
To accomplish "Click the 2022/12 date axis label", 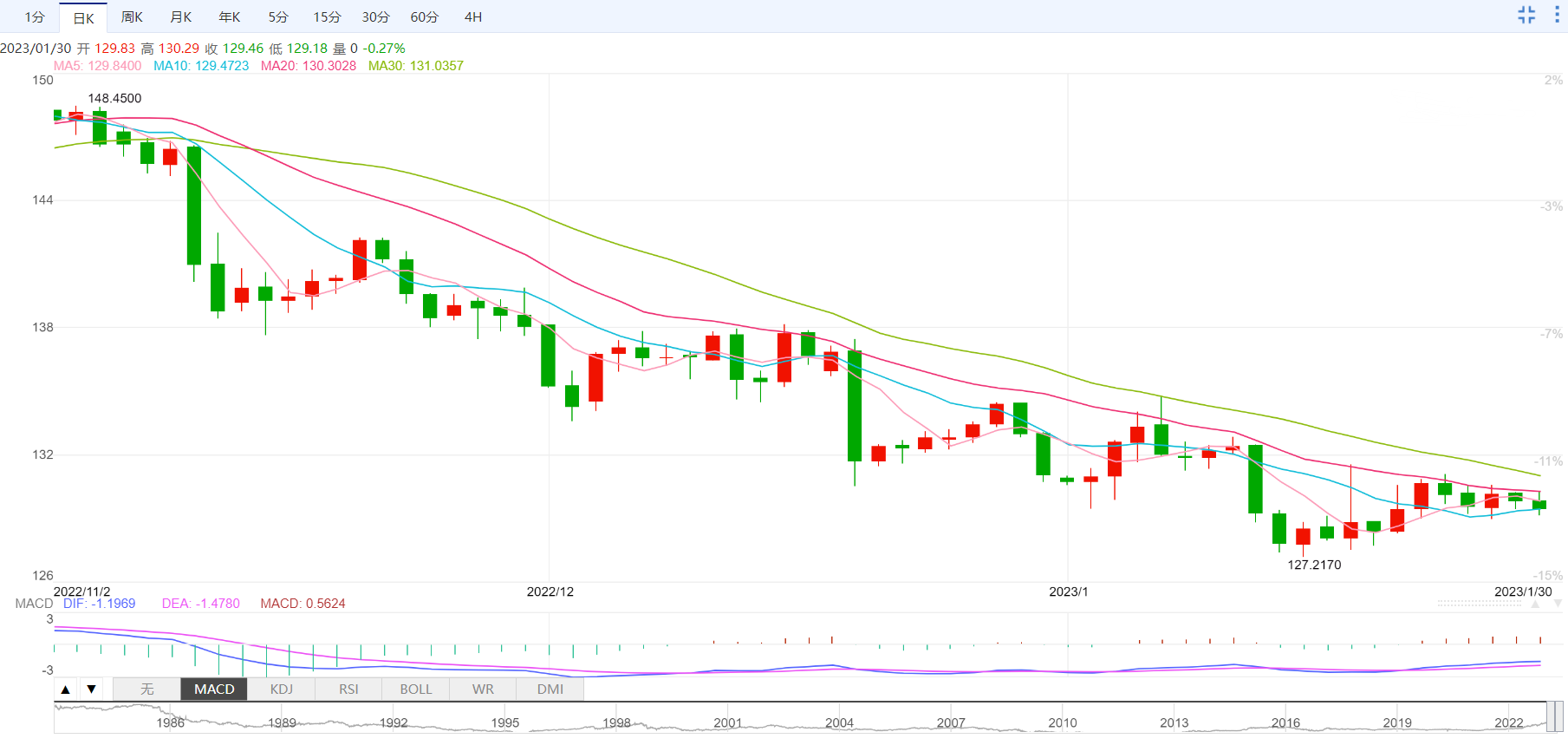I will (550, 591).
